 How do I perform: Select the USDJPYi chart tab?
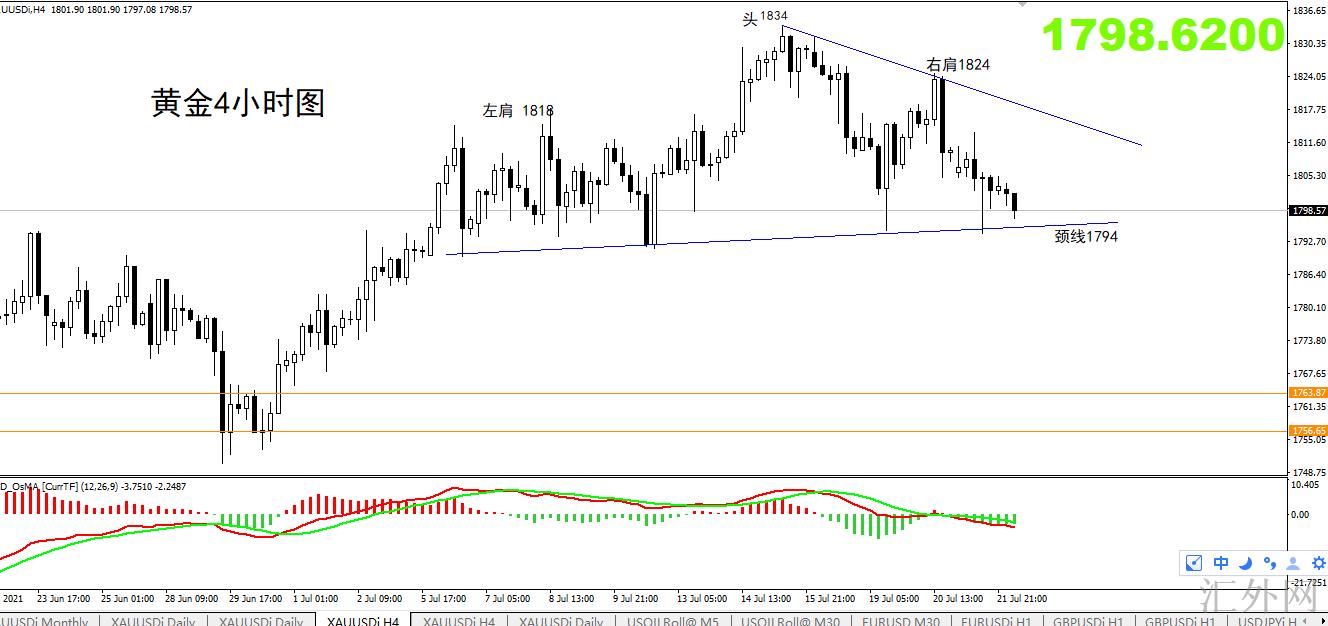pos(1270,620)
